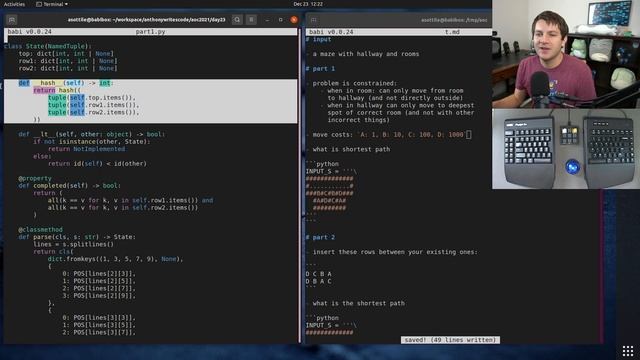Open a new tab in the right terminal
This screenshot has width=640, height=360.
(313, 20)
